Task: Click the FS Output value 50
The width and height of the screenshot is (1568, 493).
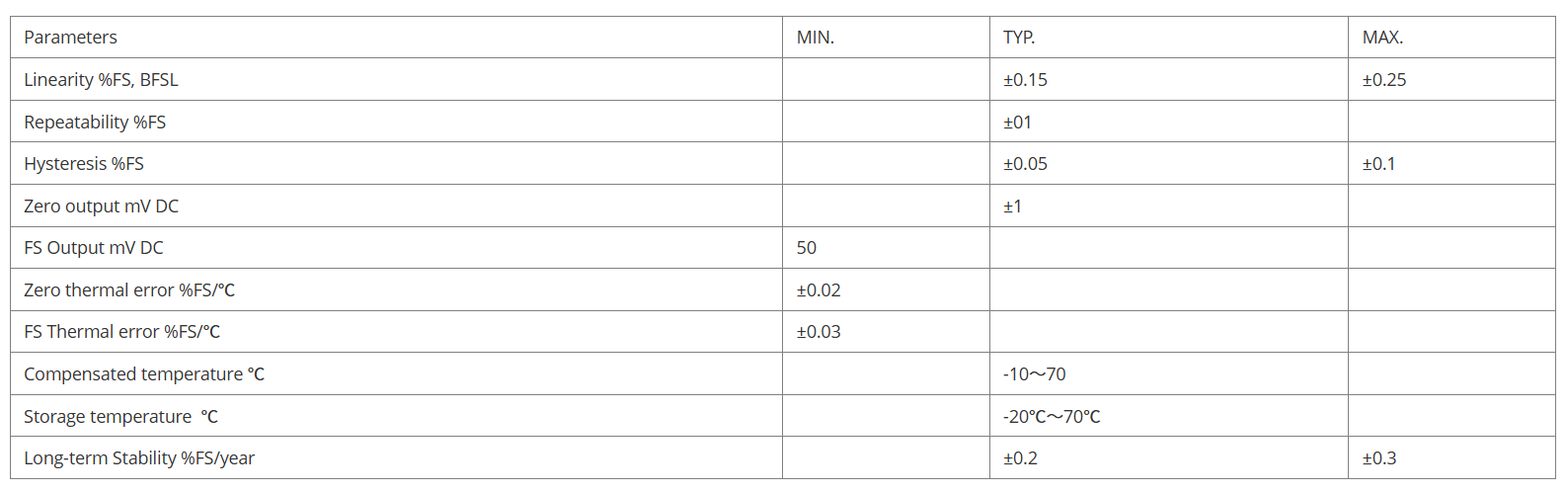Action: pos(807,248)
